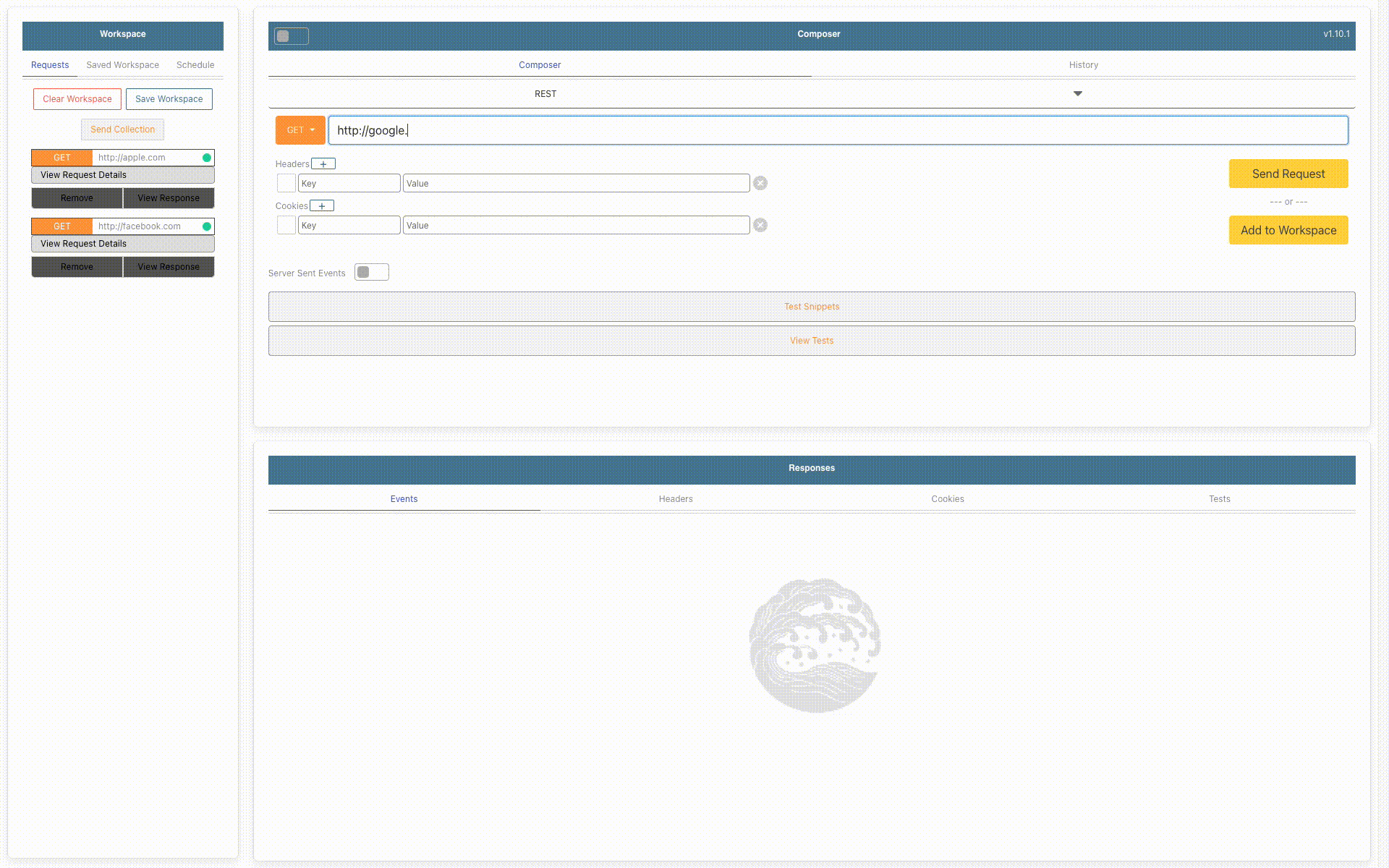The image size is (1389, 868).
Task: Click the wave logo in Responses panel
Action: pos(815,645)
